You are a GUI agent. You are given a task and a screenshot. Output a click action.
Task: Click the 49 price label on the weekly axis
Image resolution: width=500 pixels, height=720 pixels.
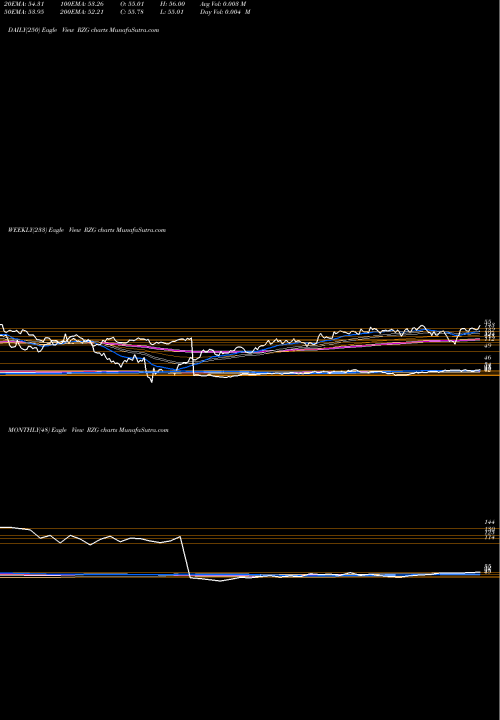[488, 345]
